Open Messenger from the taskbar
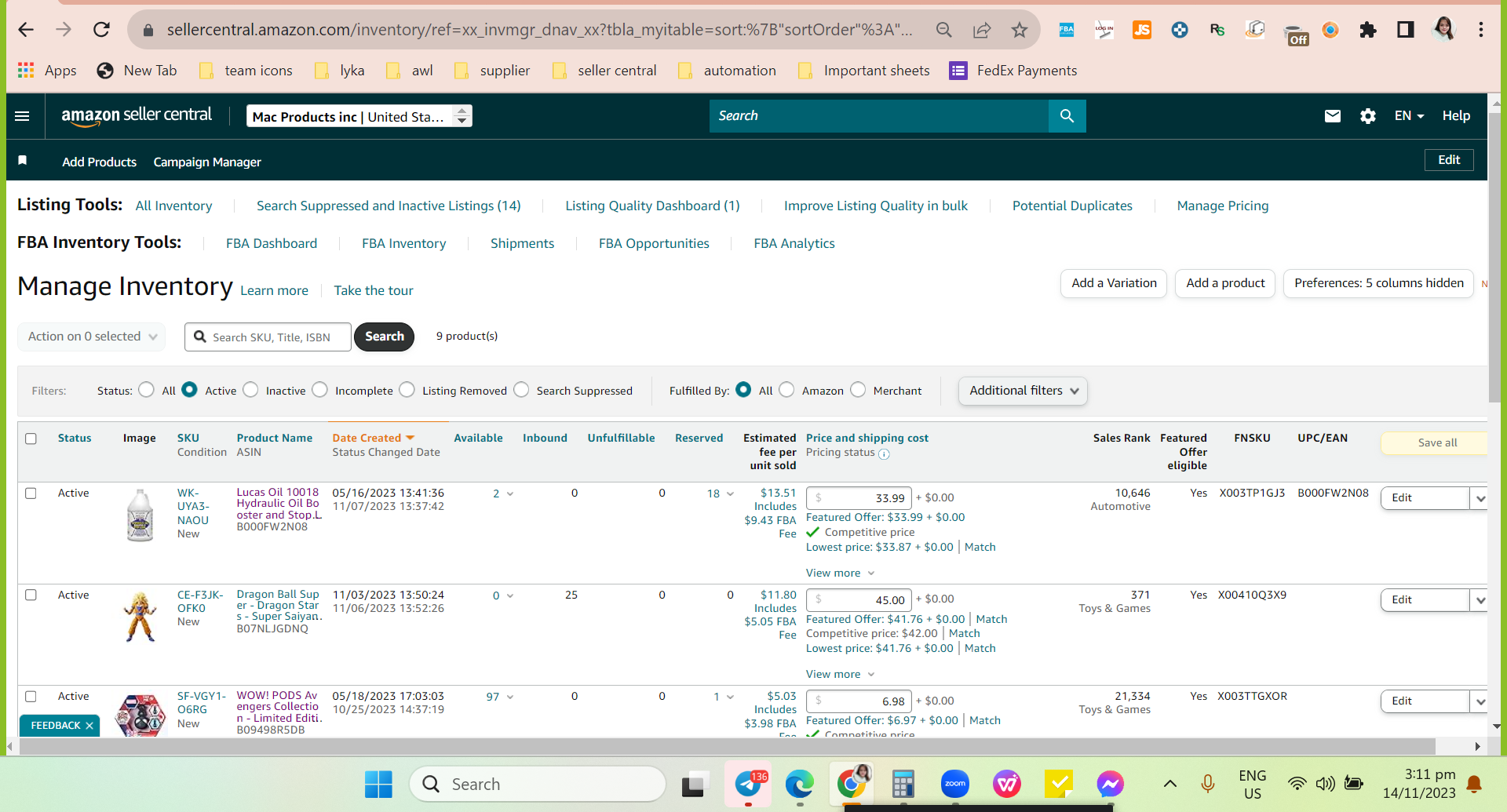 click(1111, 784)
